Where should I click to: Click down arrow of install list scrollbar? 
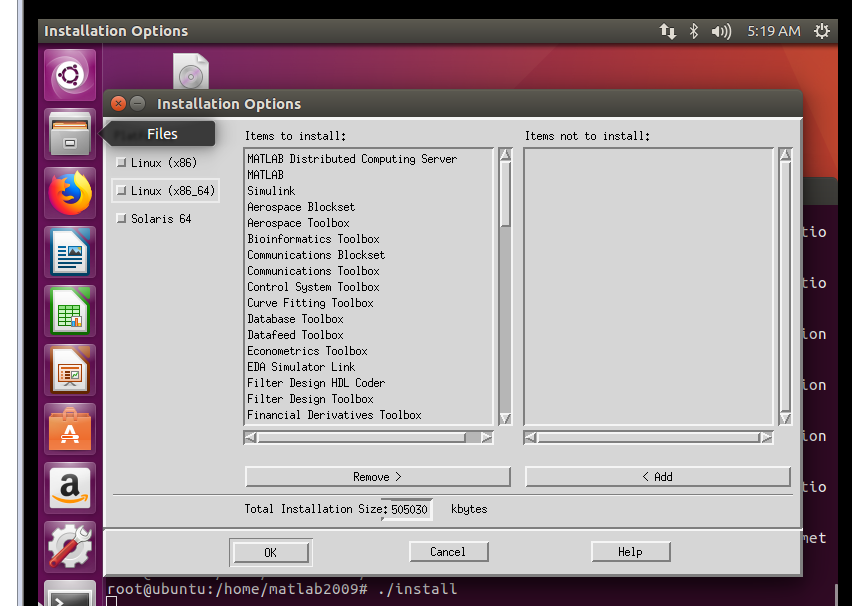pyautogui.click(x=505, y=418)
